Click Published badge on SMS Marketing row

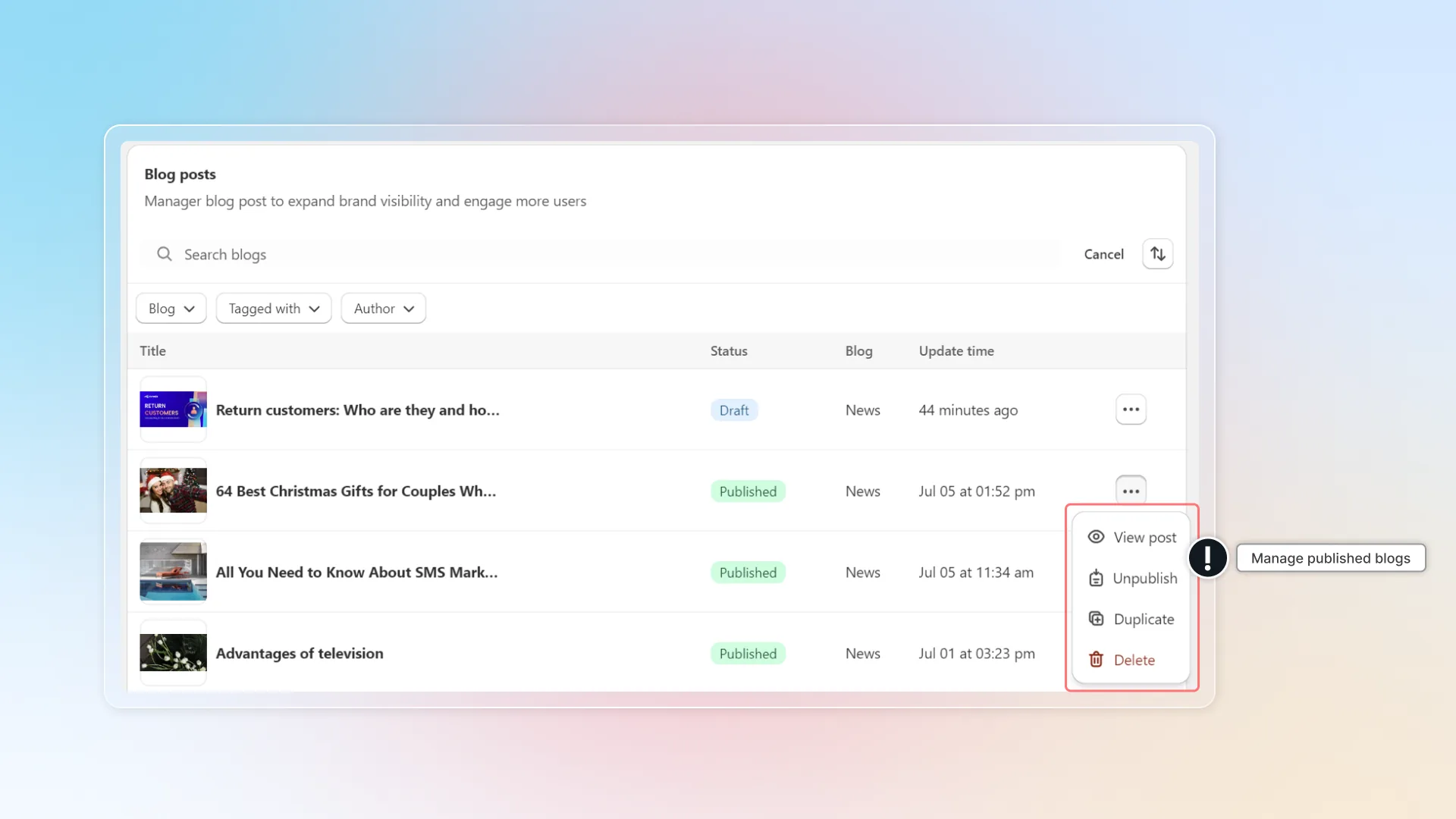pos(748,573)
